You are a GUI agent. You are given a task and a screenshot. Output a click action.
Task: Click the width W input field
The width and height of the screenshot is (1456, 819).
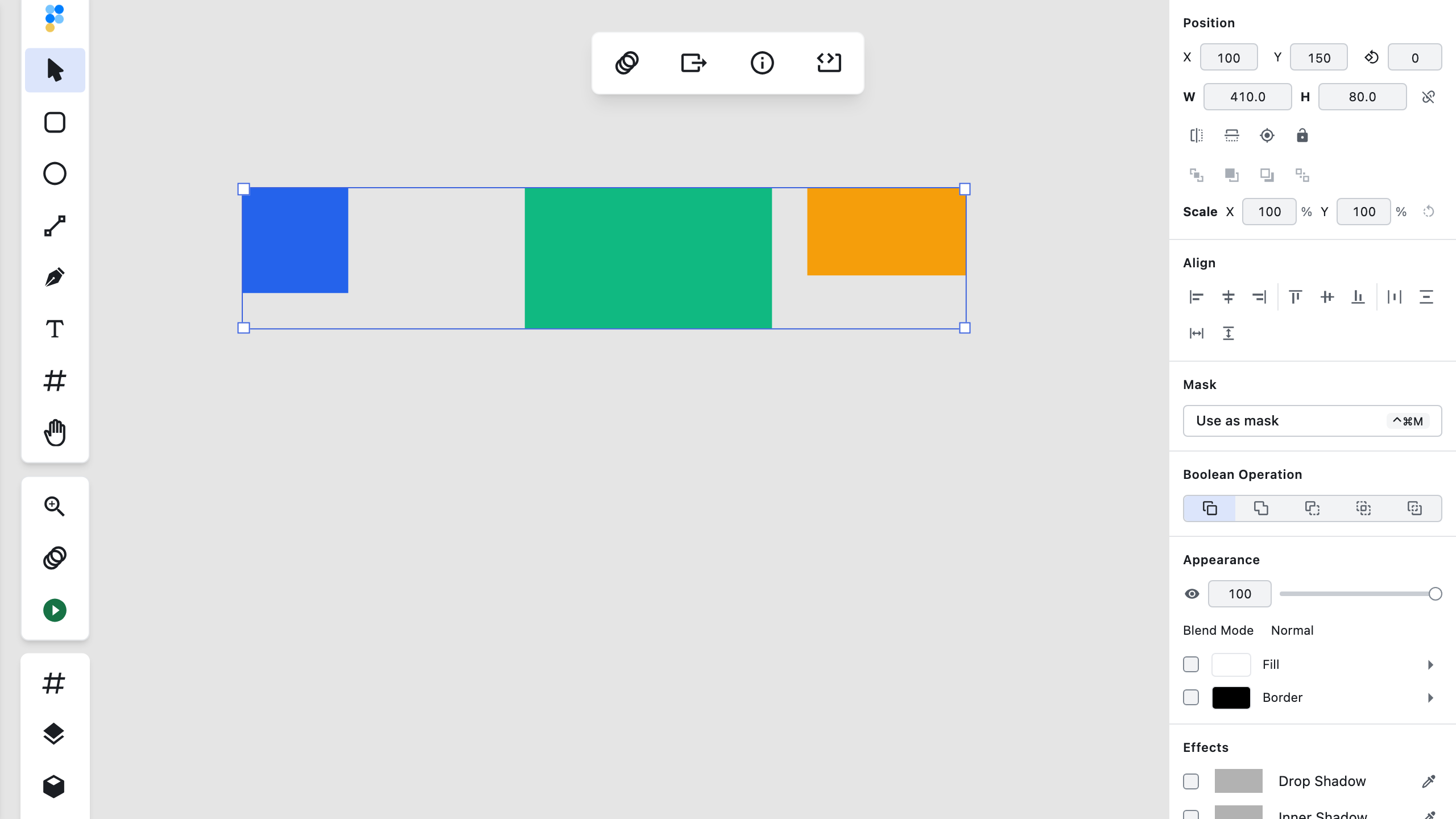(x=1247, y=97)
